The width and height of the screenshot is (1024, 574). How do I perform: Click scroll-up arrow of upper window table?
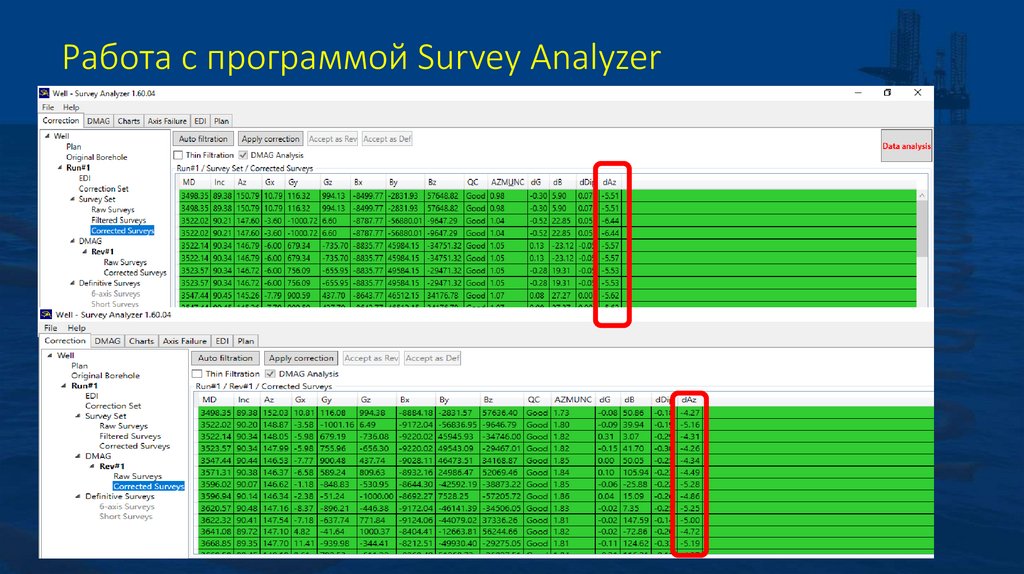(x=922, y=195)
